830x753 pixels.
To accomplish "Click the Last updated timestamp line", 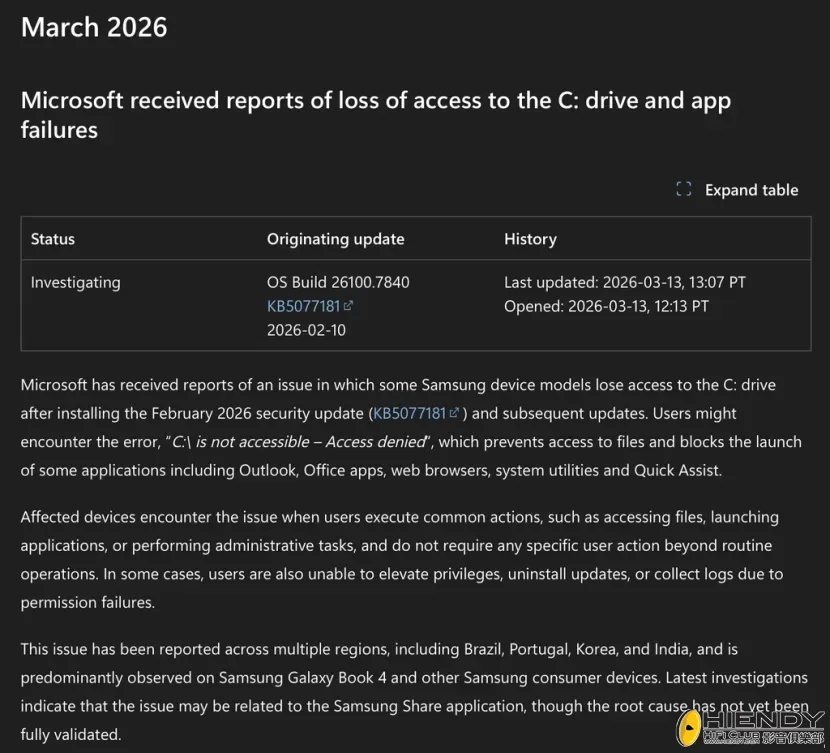I will 624,282.
